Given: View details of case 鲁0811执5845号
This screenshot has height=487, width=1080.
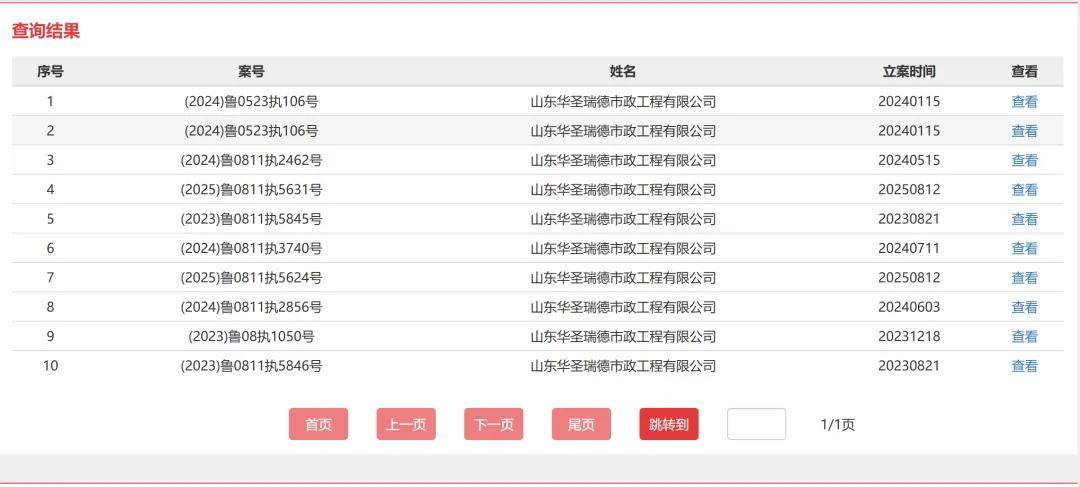Looking at the screenshot, I should [x=1024, y=219].
